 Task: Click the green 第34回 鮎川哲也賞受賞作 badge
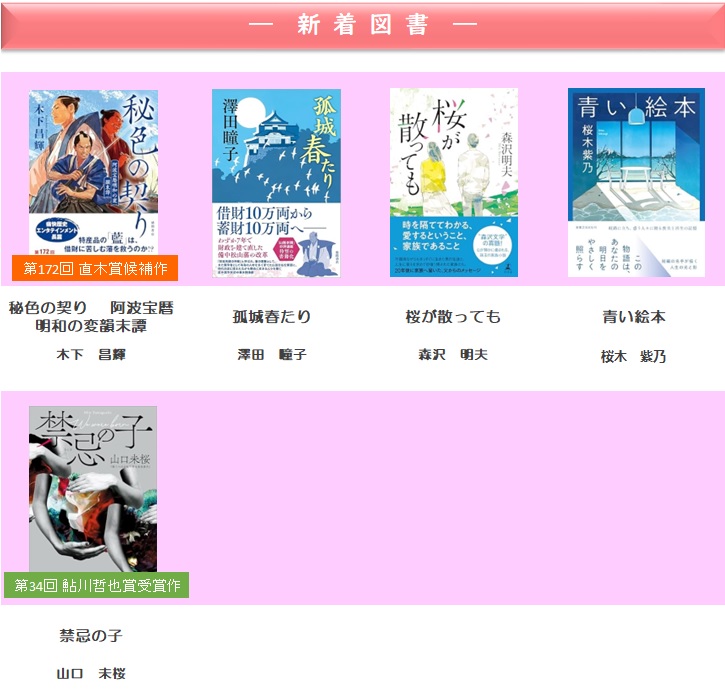(x=96, y=585)
